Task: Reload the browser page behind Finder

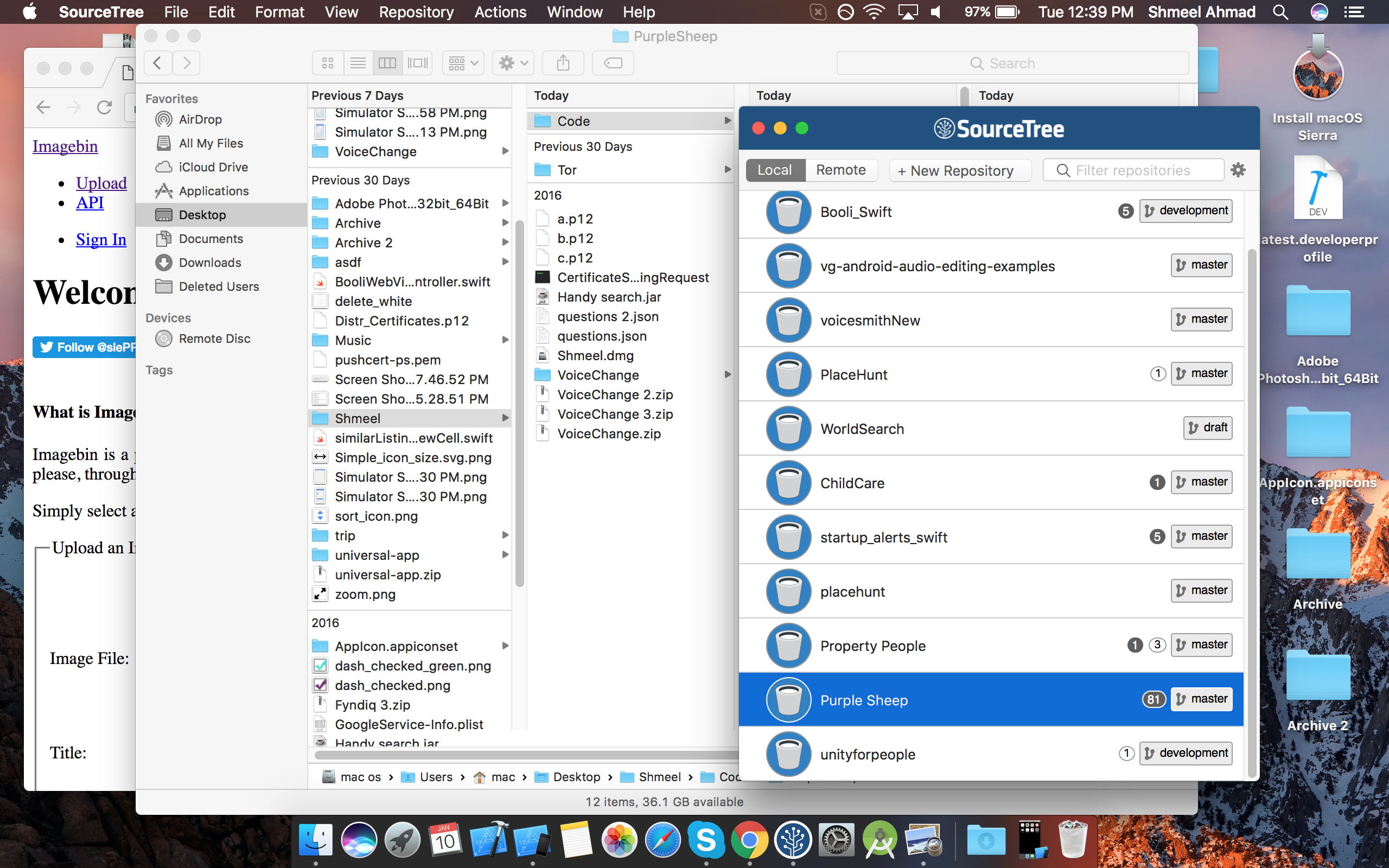Action: click(104, 107)
